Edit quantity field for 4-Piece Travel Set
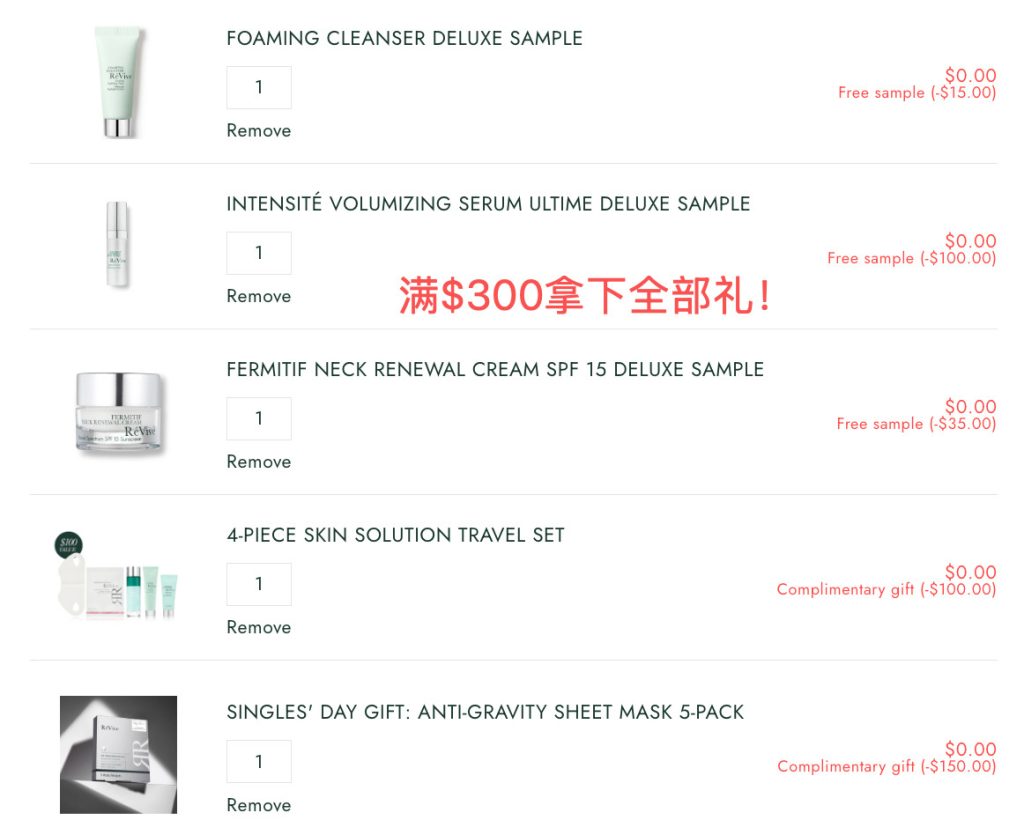1024x835 pixels. click(x=259, y=584)
